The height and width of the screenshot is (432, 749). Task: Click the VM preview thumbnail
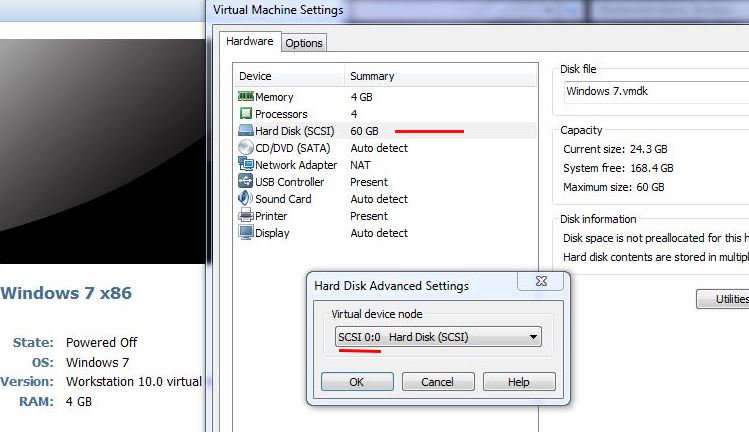point(103,151)
